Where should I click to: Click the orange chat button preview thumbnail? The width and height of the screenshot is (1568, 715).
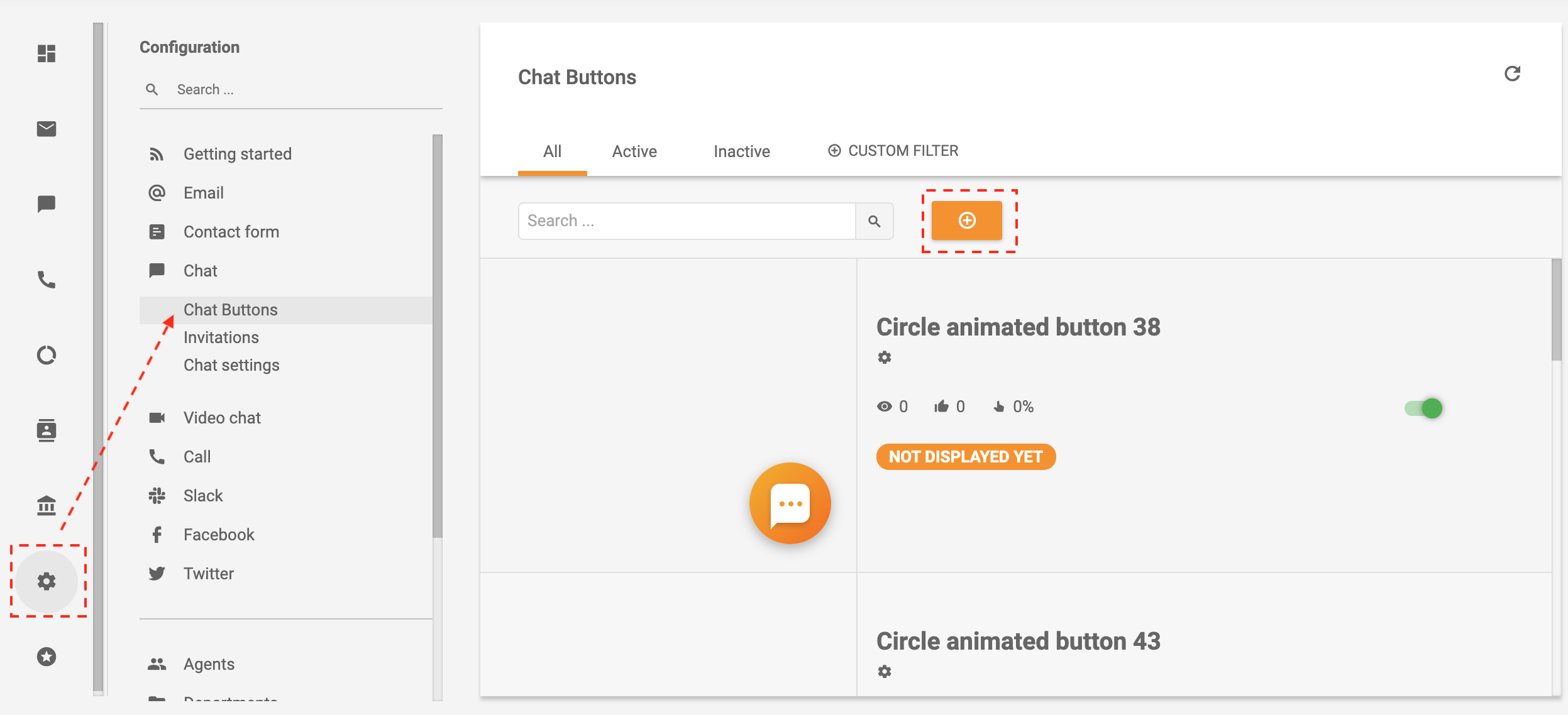(x=790, y=503)
